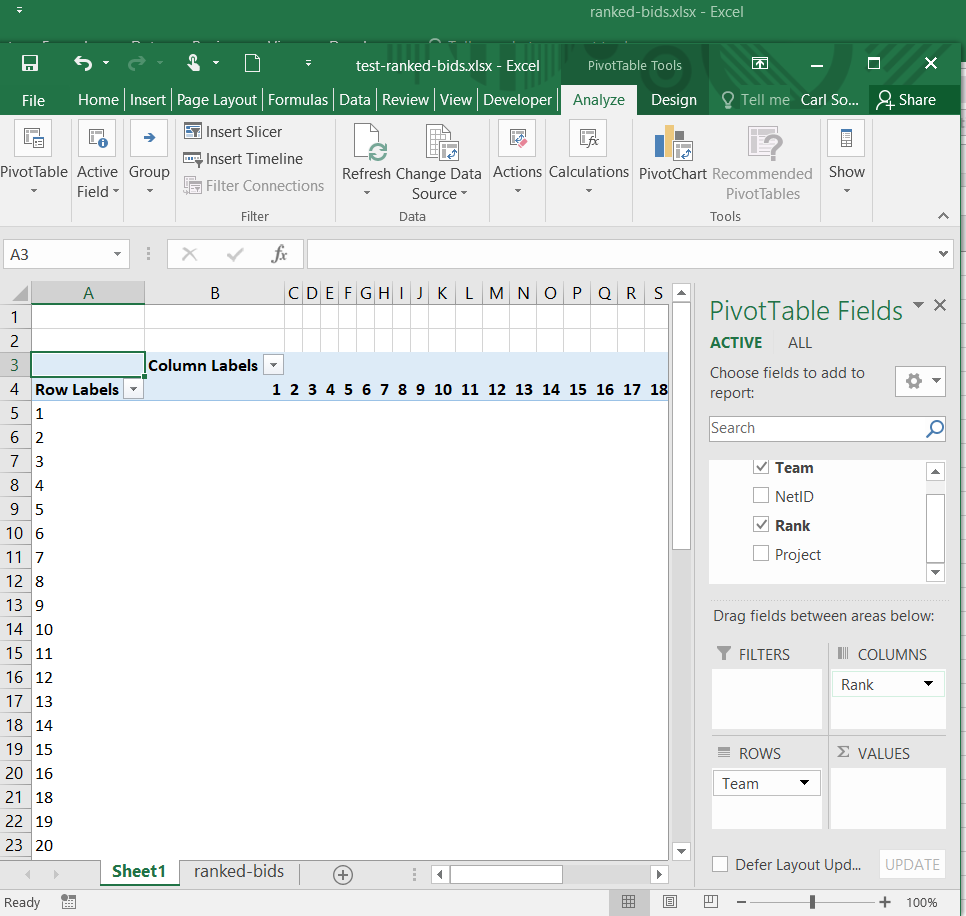Switch to the Design ribbon tab
The image size is (966, 916).
click(673, 99)
